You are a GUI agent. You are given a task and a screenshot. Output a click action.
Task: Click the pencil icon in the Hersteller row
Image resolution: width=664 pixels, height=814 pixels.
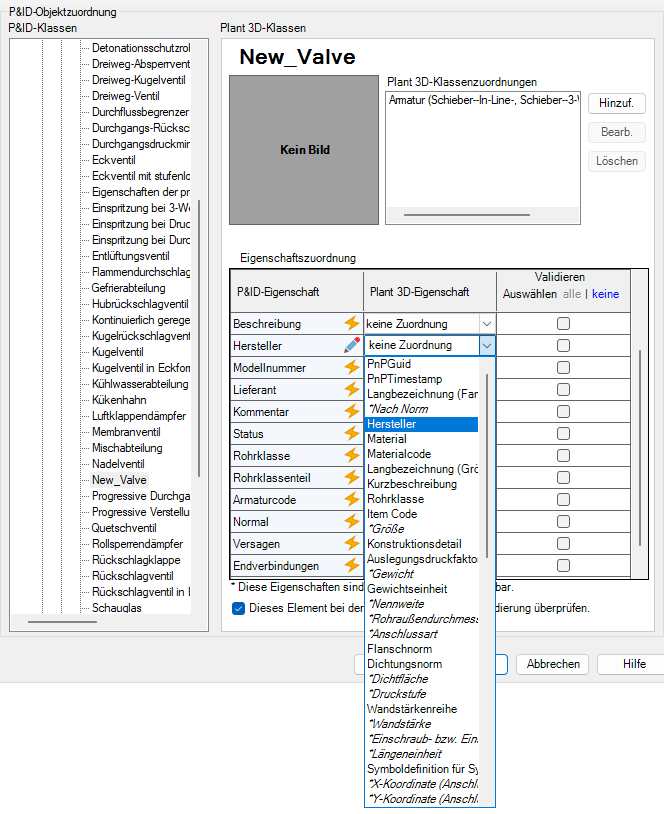(351, 345)
